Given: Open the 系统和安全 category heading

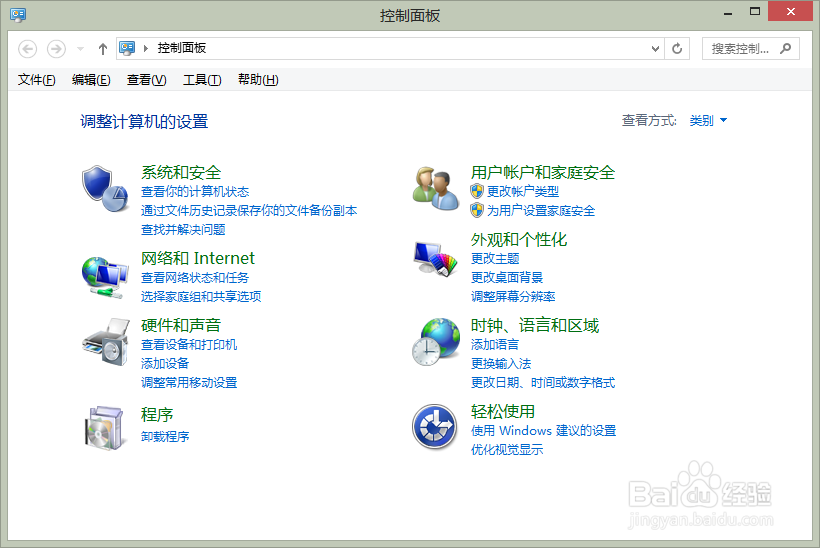Looking at the screenshot, I should pyautogui.click(x=181, y=173).
